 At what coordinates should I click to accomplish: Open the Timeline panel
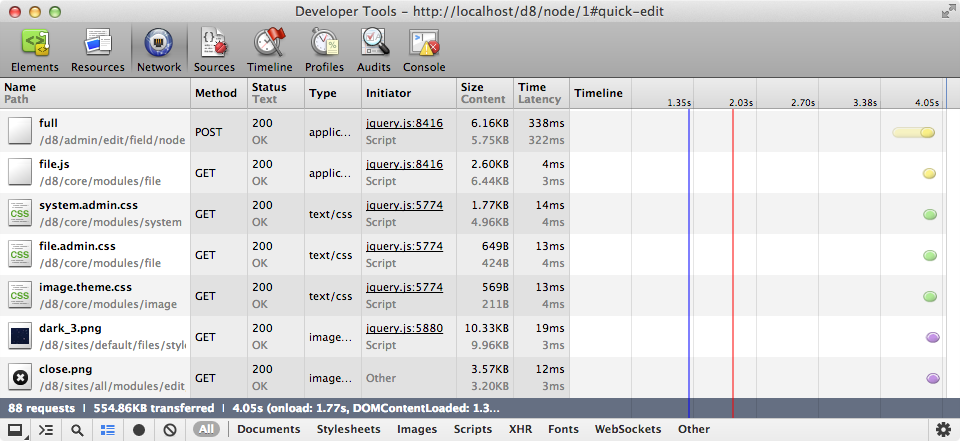(x=270, y=50)
